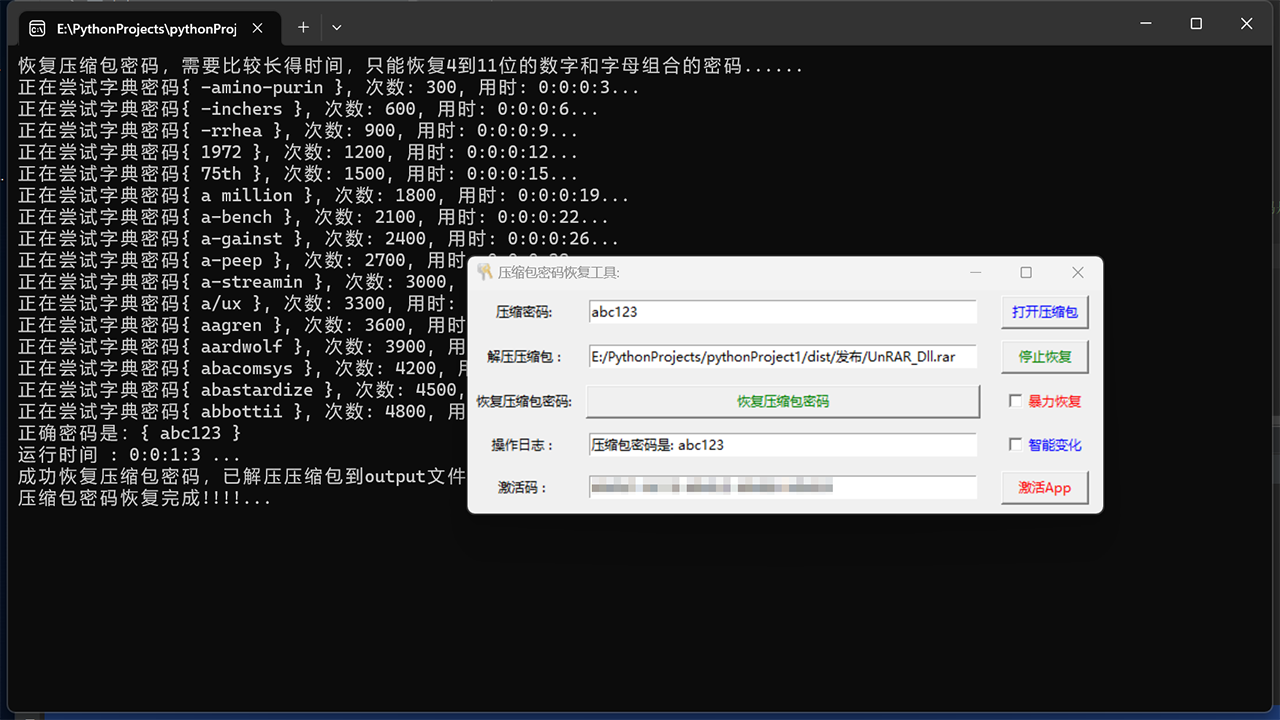1280x720 pixels.
Task: Select the 操作日志 log text field
Action: [782, 445]
